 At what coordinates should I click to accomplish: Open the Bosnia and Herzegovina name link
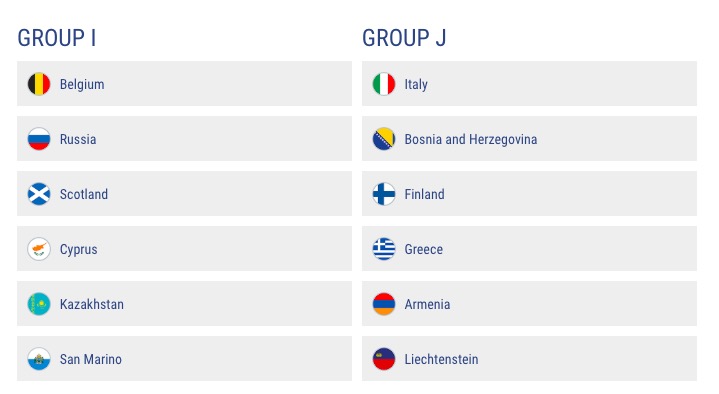click(471, 139)
